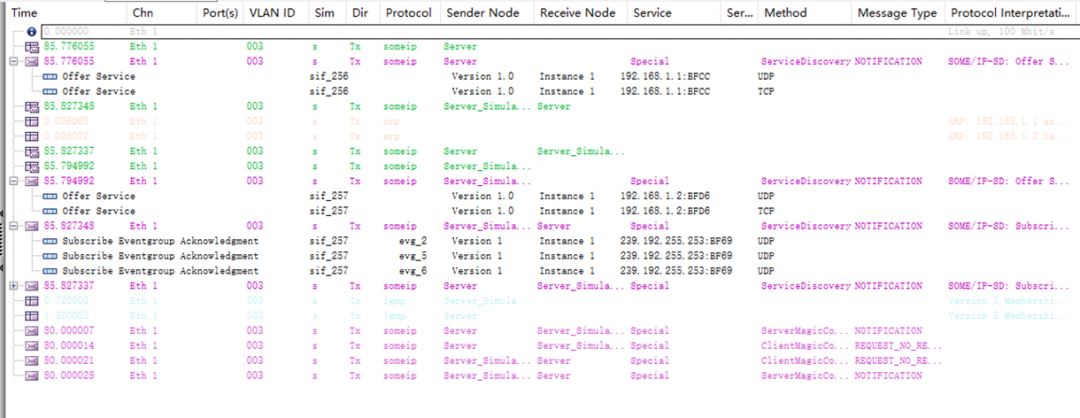Click the truncated Ser... column header

pyautogui.click(x=740, y=13)
